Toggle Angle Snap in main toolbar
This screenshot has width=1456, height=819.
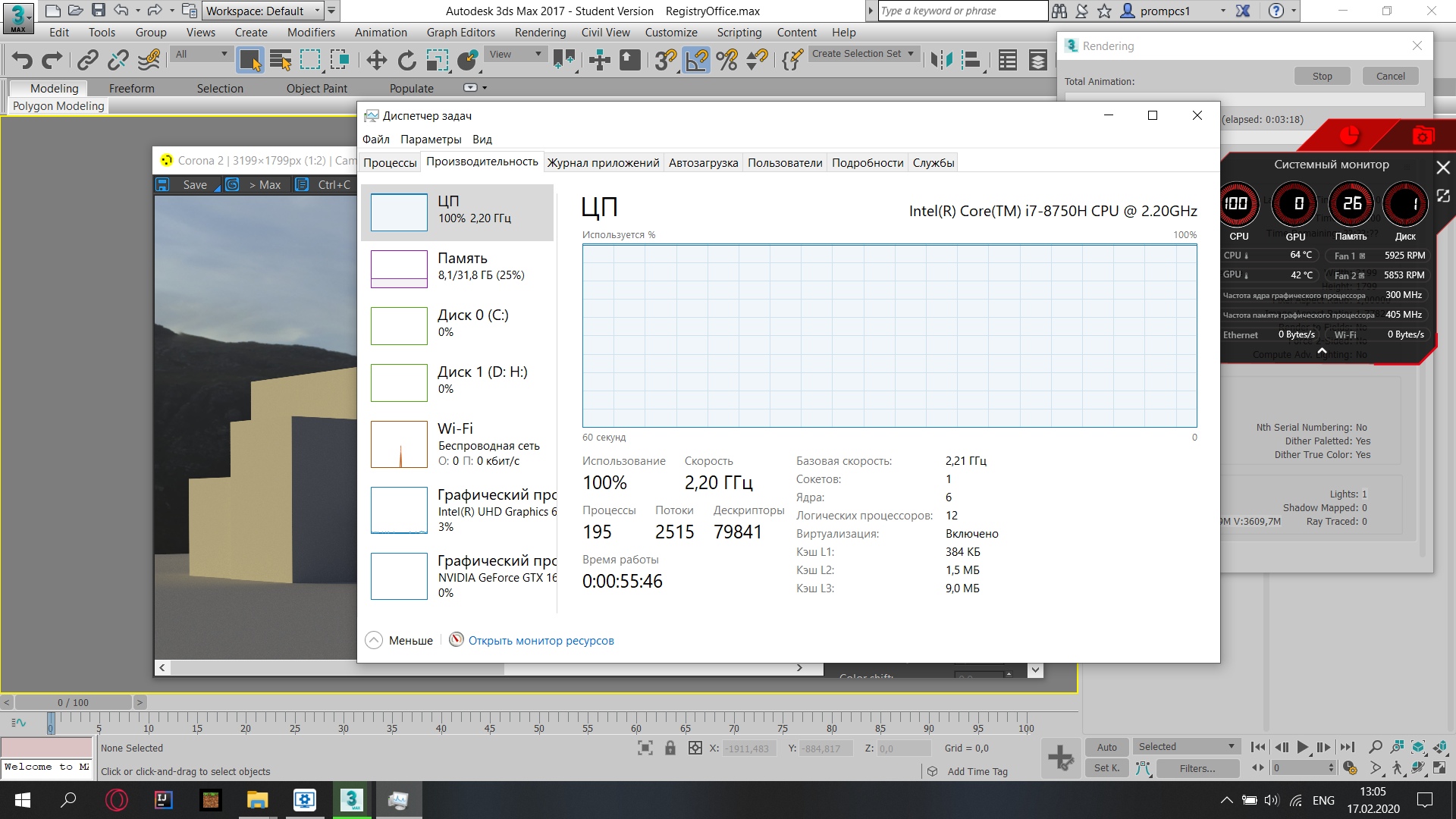click(x=696, y=60)
